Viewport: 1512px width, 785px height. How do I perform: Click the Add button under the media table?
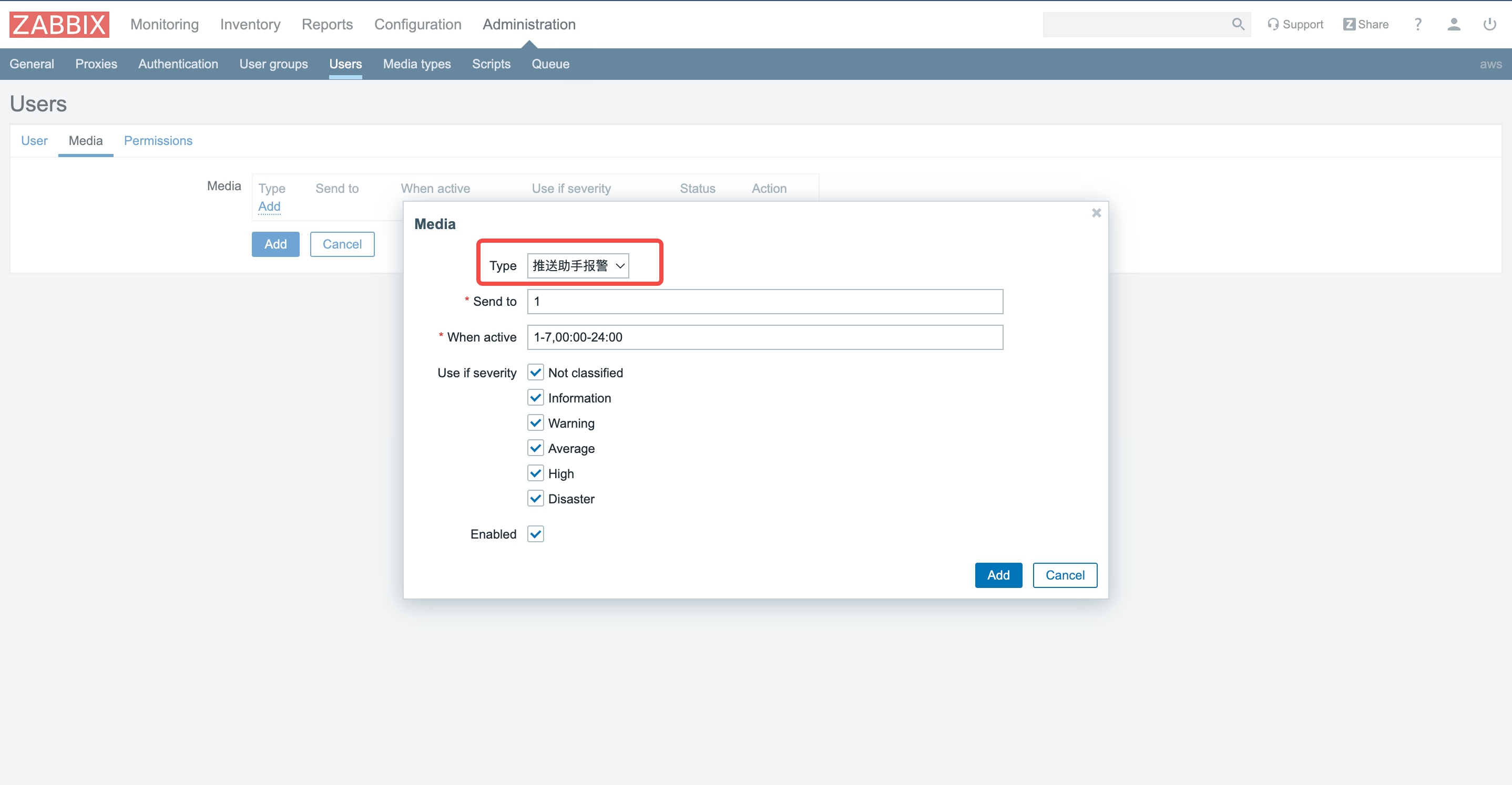[275, 244]
